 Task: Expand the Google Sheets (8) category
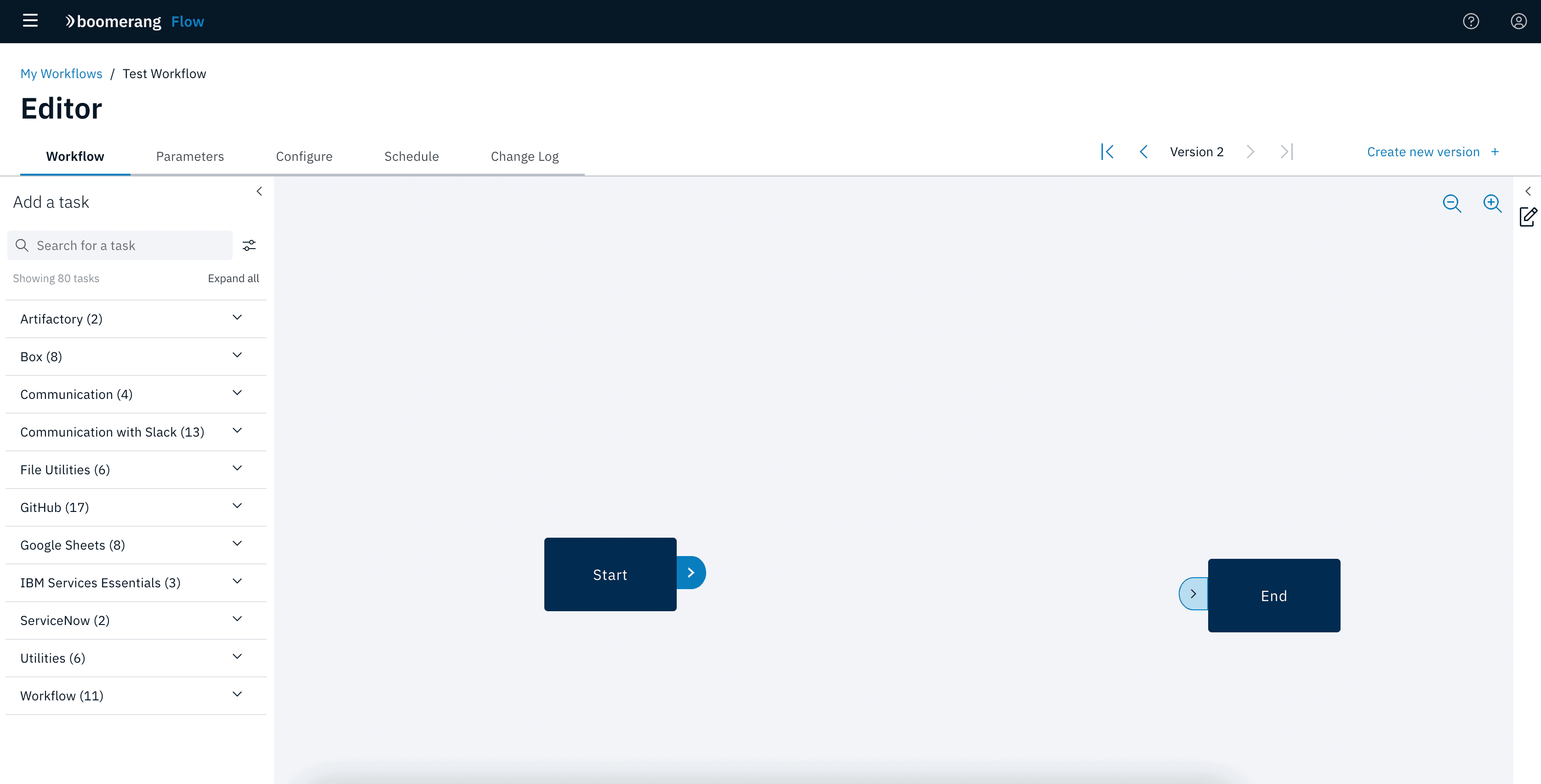coord(136,545)
